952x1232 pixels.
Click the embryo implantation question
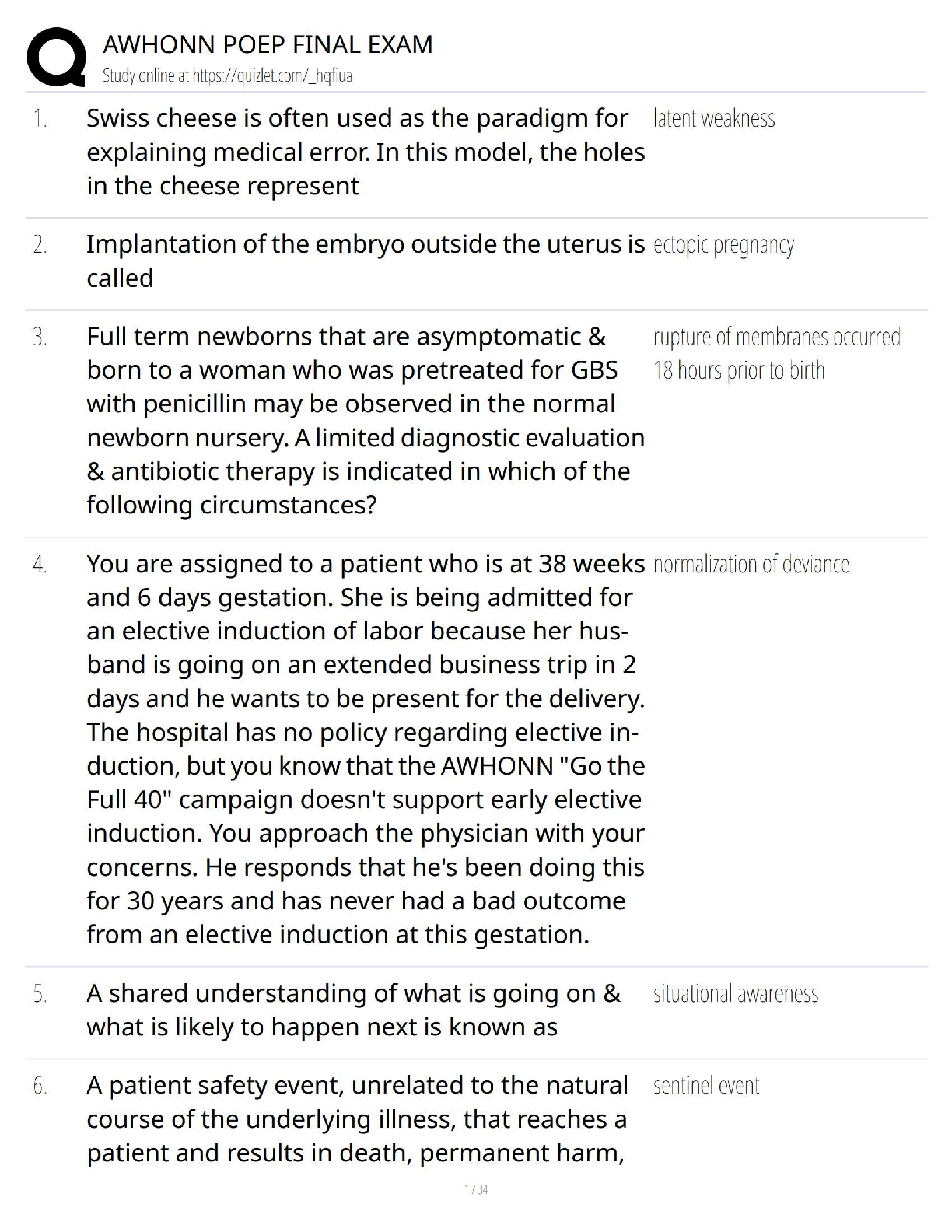point(366,261)
